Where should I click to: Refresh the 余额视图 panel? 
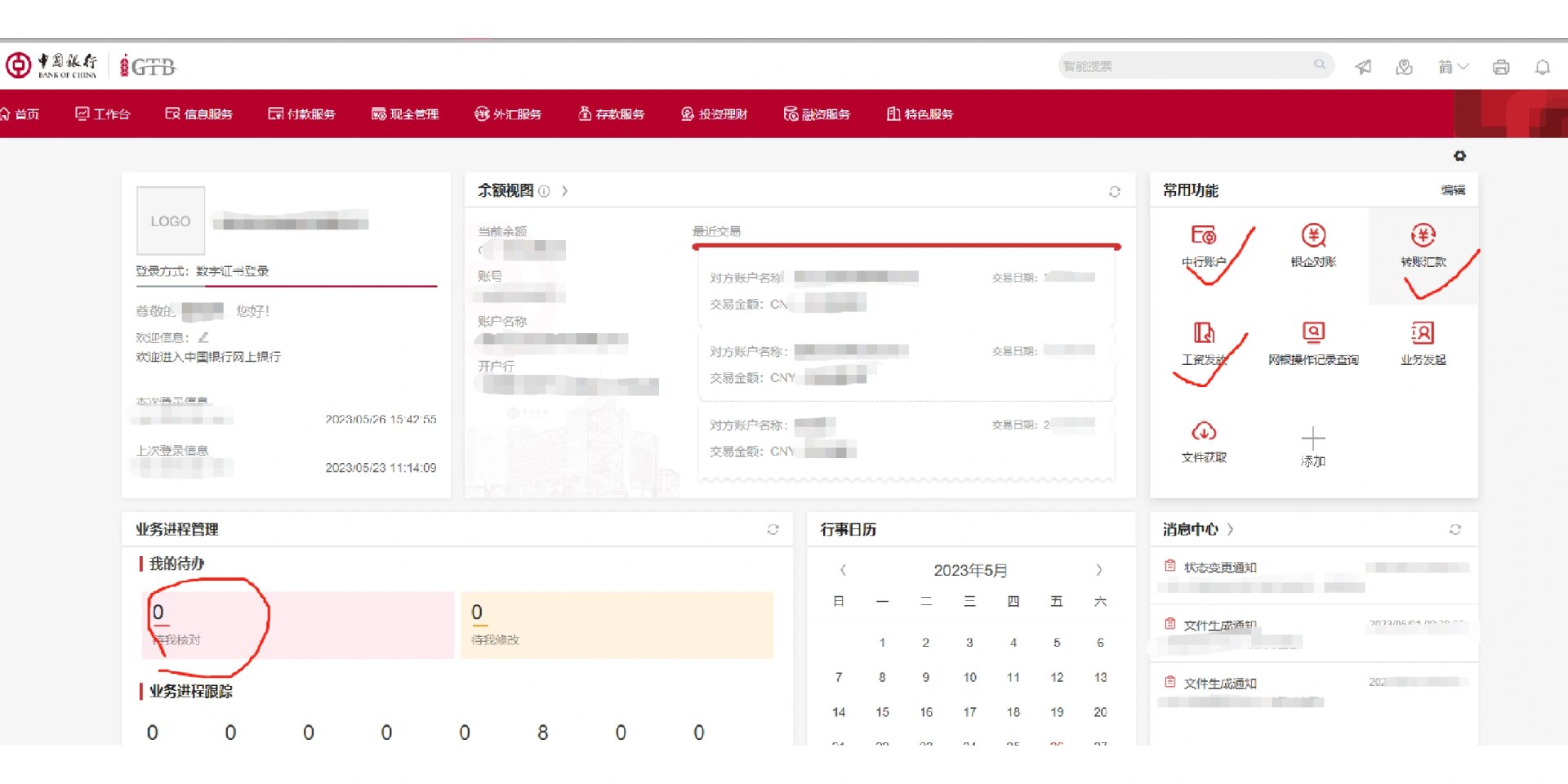tap(1115, 191)
